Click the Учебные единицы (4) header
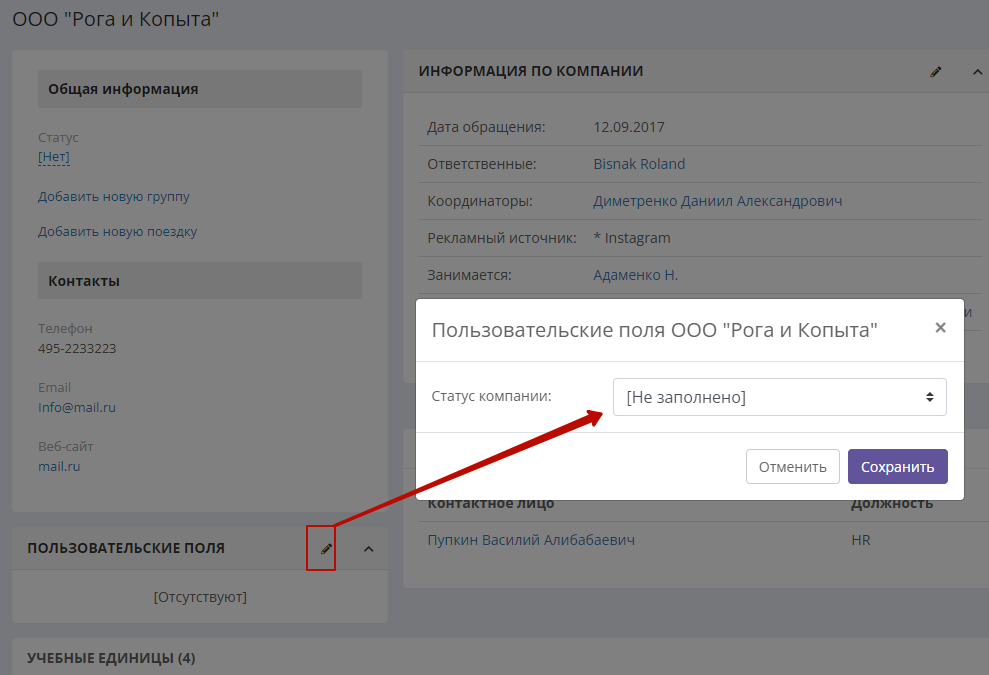Screen dimensions: 989x675 tap(111, 658)
